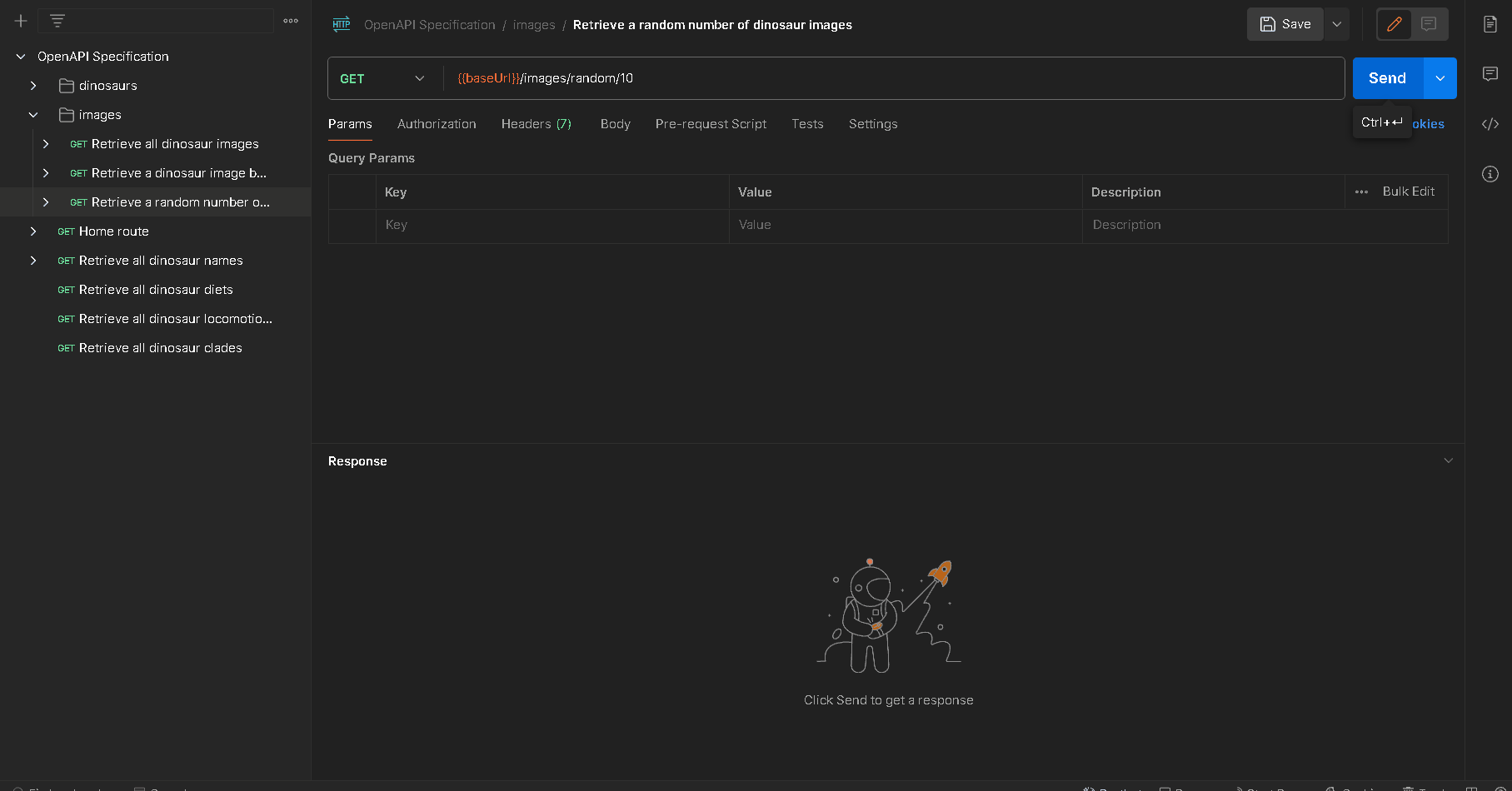
Task: Collapse the Response panel chevron
Action: 1448,460
